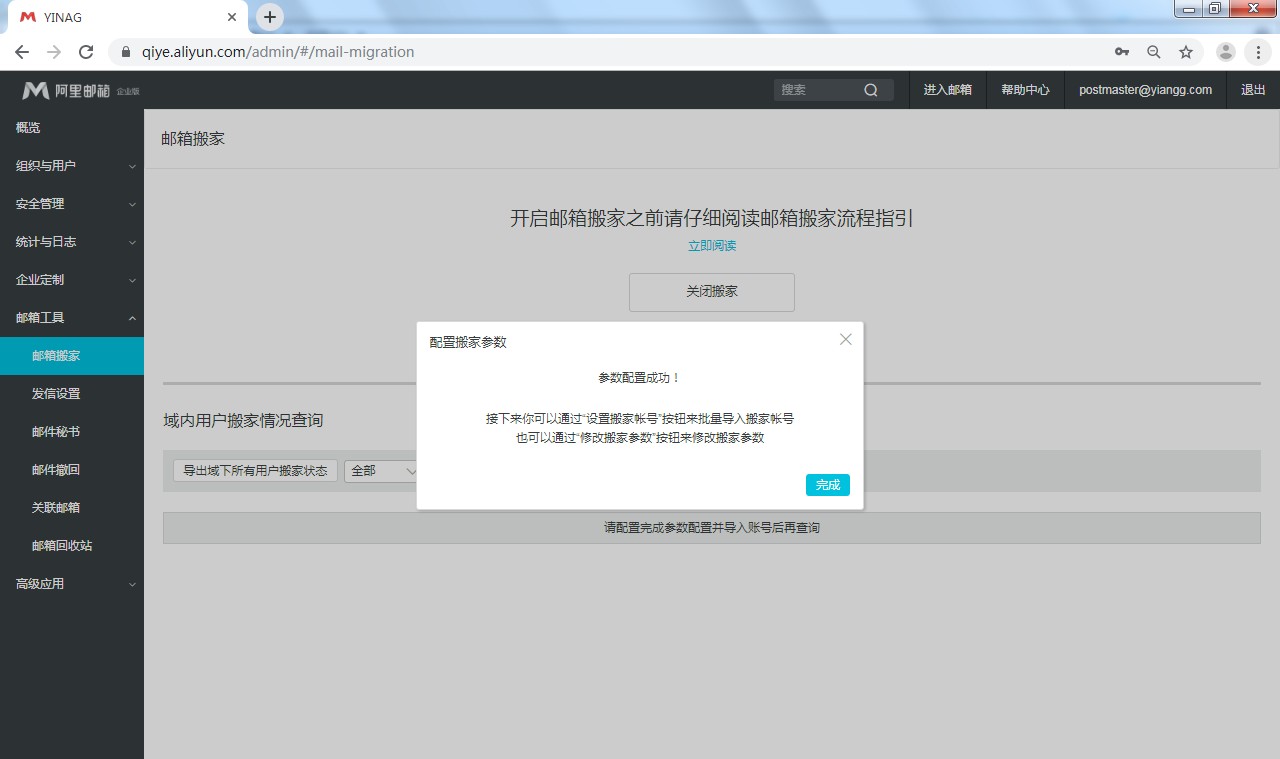
Task: Click 退出 to log out
Action: [1253, 90]
